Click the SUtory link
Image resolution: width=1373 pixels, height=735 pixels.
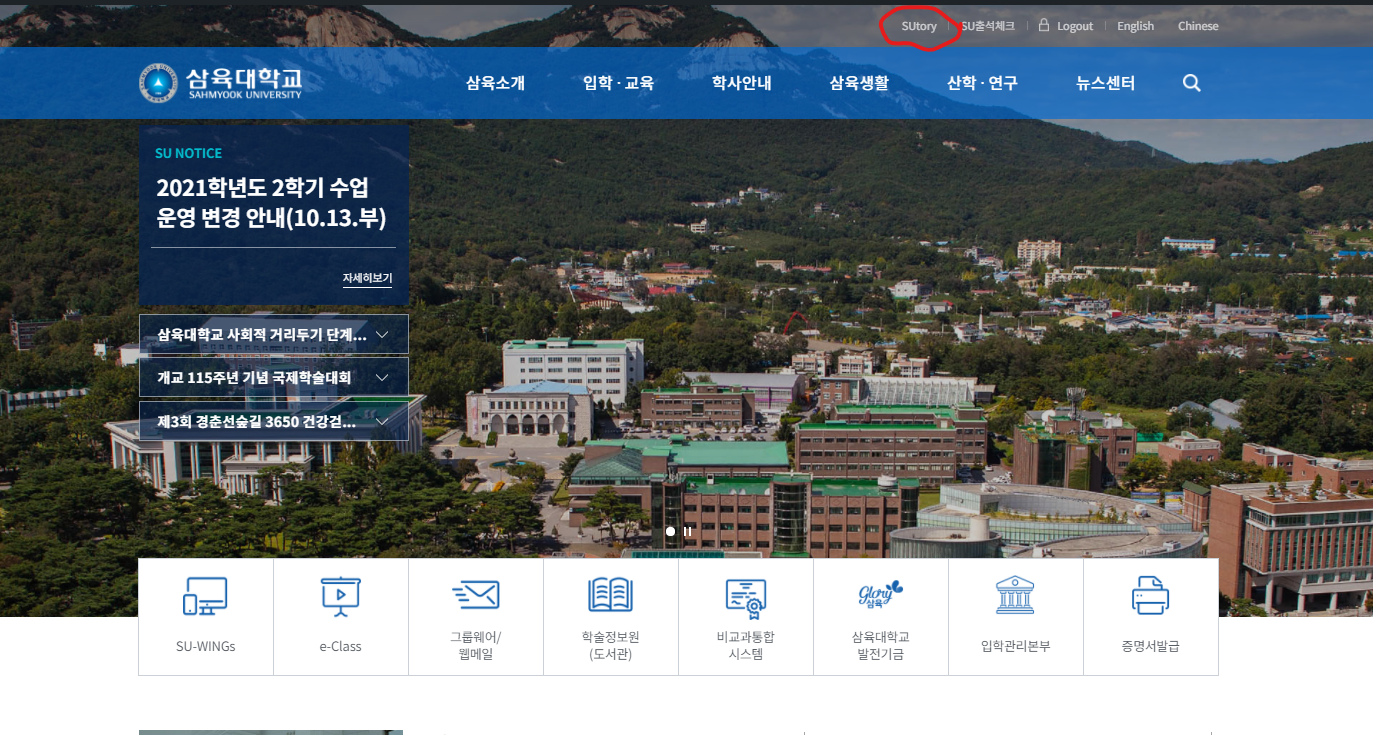[x=919, y=26]
